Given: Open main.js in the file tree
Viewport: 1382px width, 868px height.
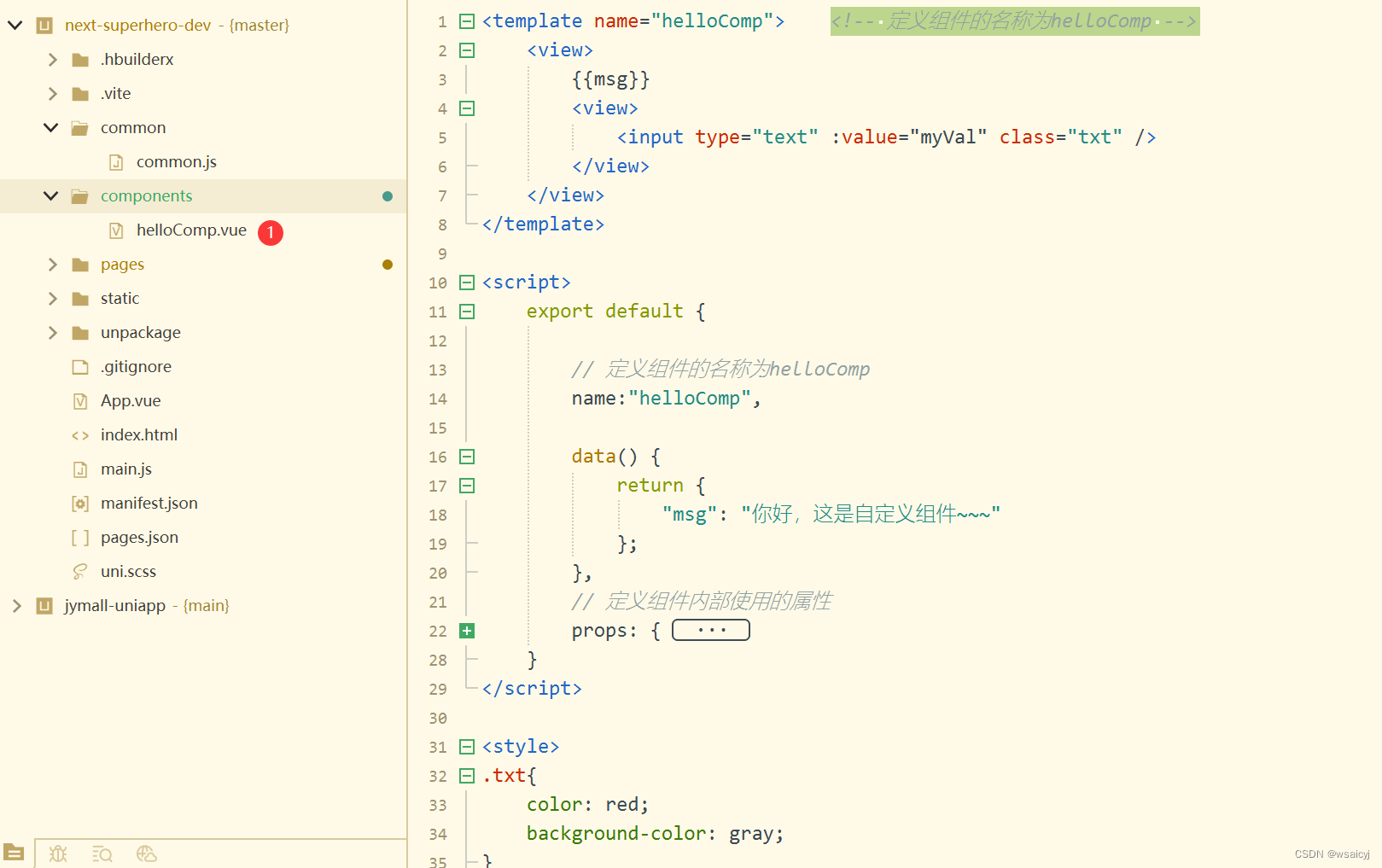Looking at the screenshot, I should (126, 469).
